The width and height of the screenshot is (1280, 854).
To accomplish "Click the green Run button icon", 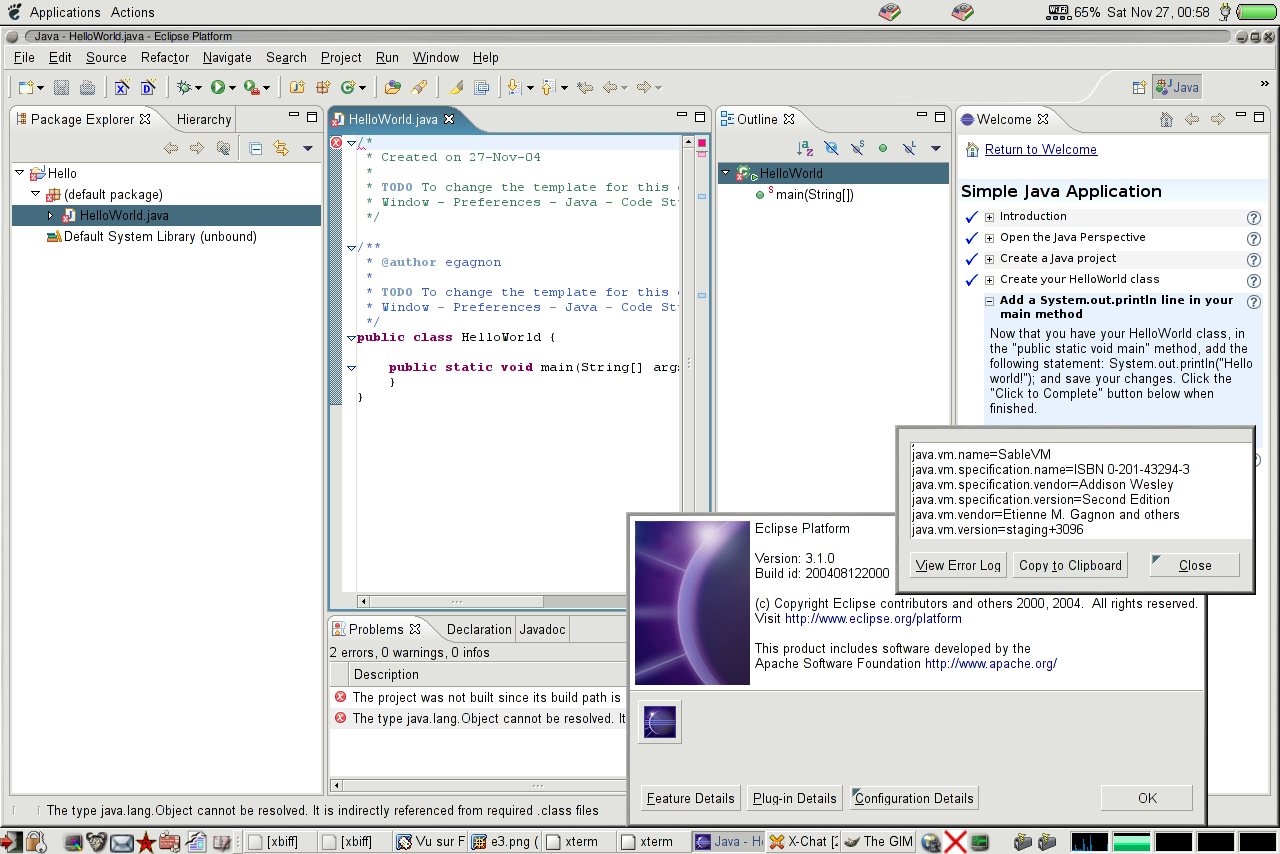I will click(217, 88).
